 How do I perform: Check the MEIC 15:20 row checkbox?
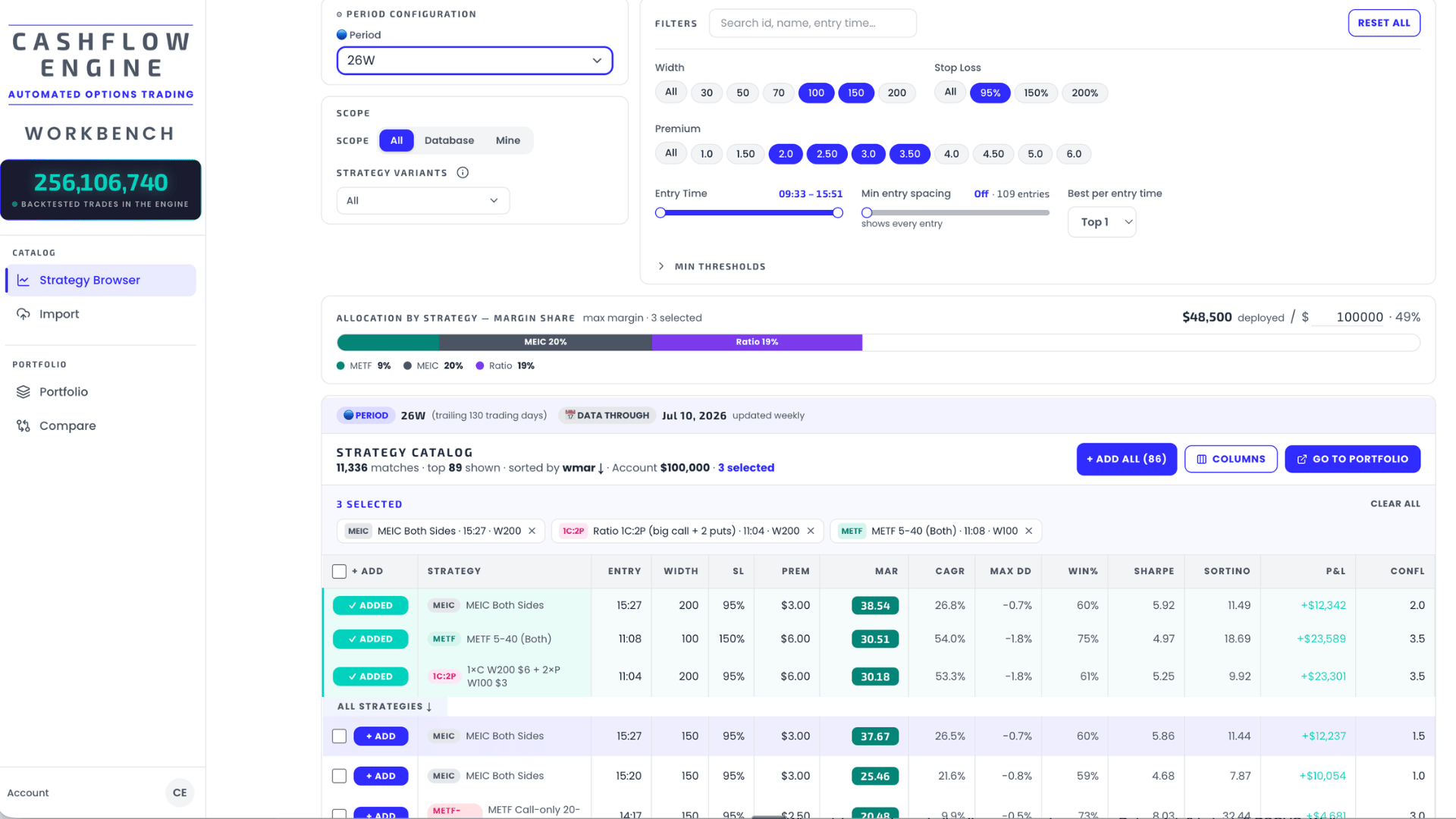pyautogui.click(x=339, y=776)
